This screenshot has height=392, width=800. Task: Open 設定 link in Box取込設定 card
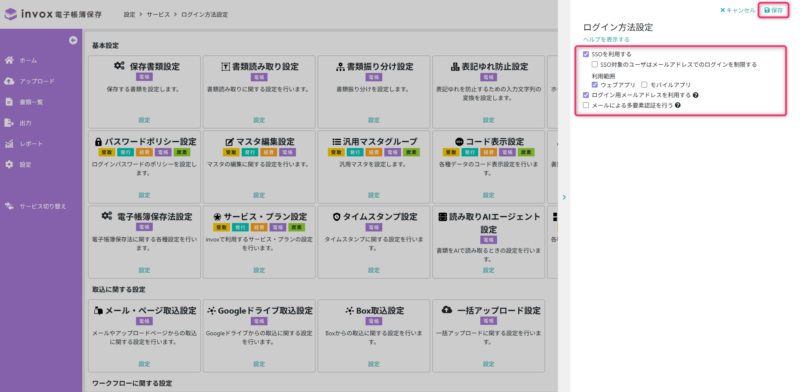(x=374, y=364)
